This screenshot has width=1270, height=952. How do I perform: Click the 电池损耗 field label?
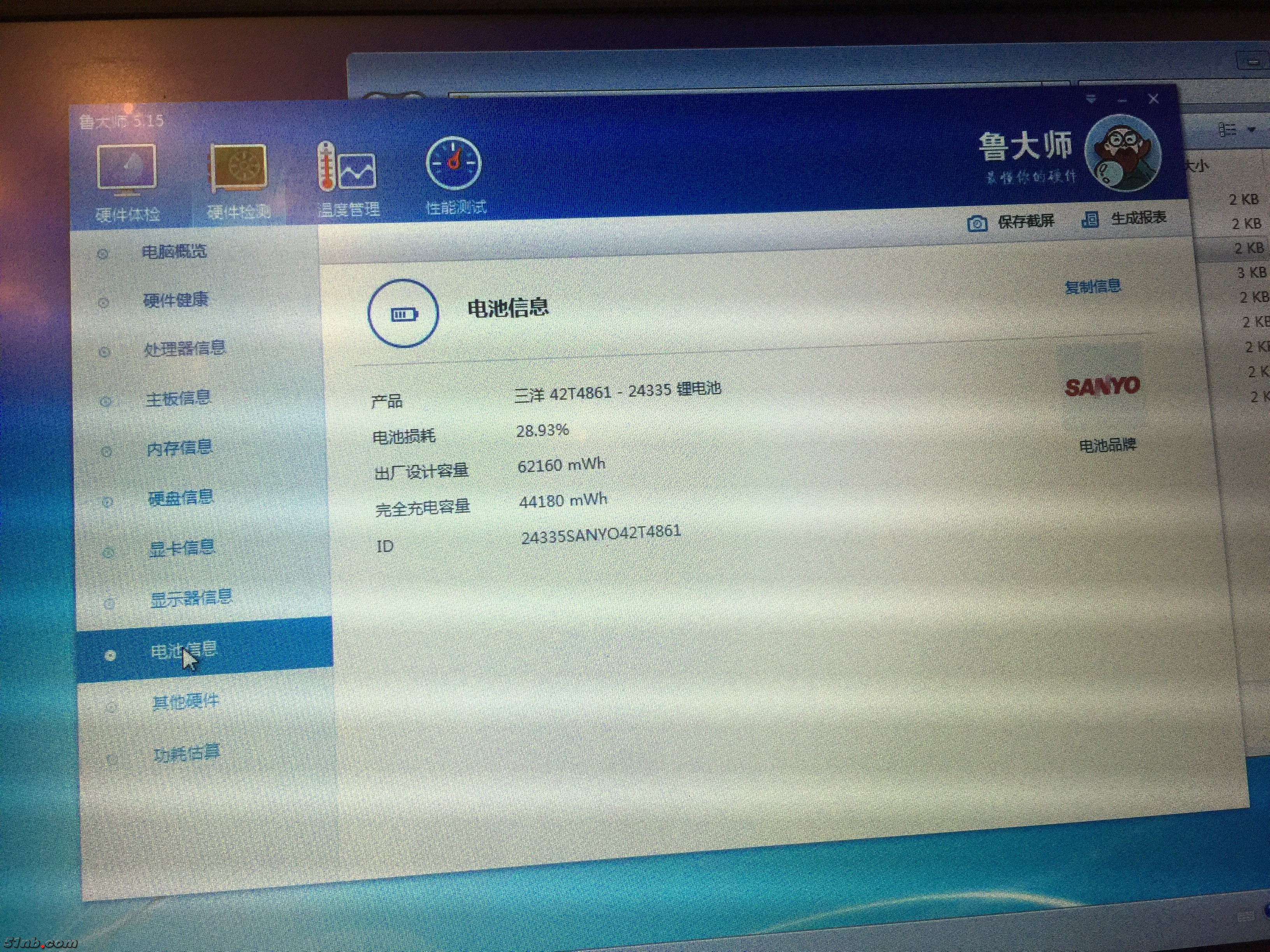click(404, 437)
